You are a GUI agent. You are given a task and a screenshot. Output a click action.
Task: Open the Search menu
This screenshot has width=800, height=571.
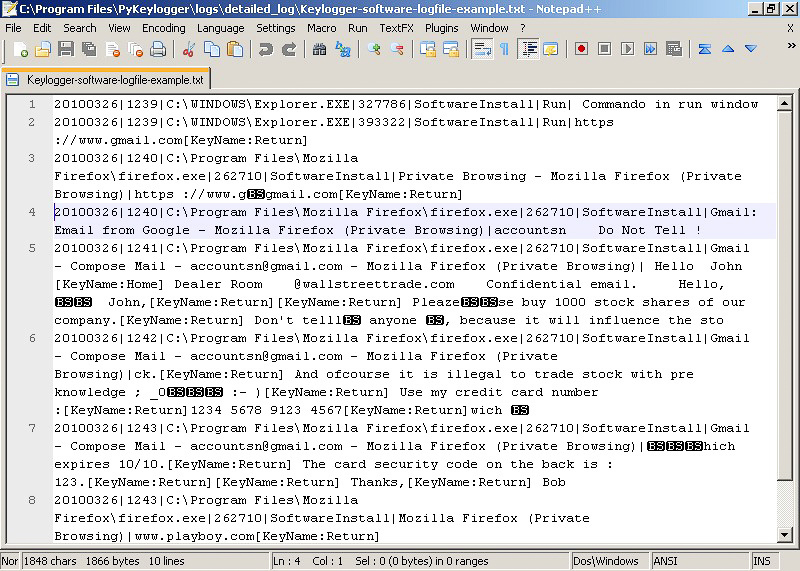[x=80, y=28]
